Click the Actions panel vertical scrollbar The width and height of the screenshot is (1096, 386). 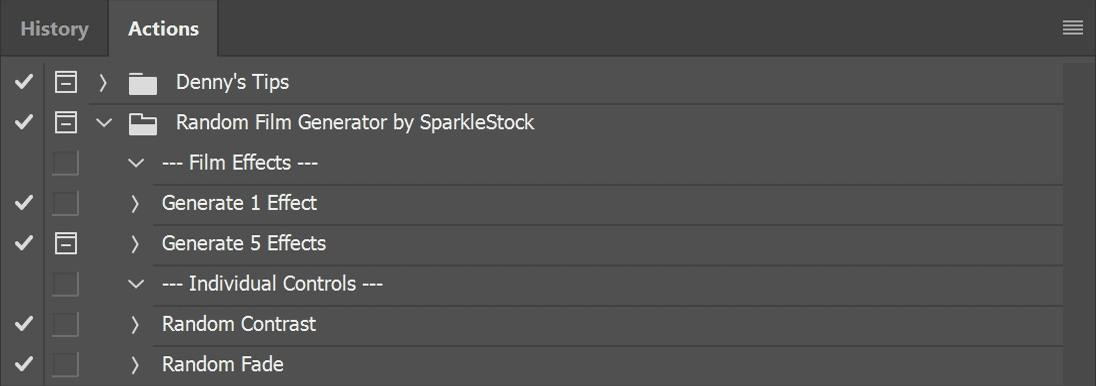[x=1079, y=224]
